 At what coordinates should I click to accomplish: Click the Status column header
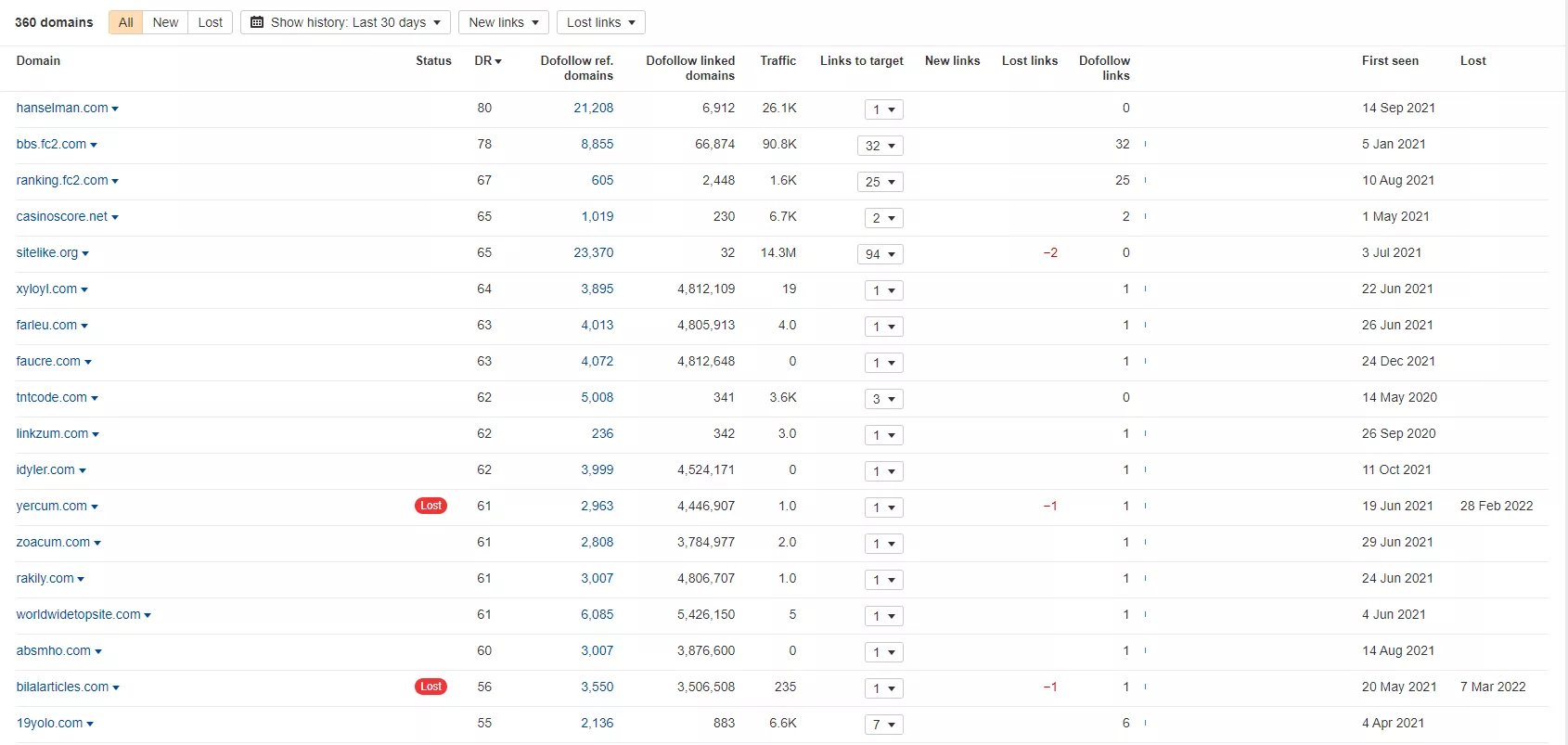(433, 61)
